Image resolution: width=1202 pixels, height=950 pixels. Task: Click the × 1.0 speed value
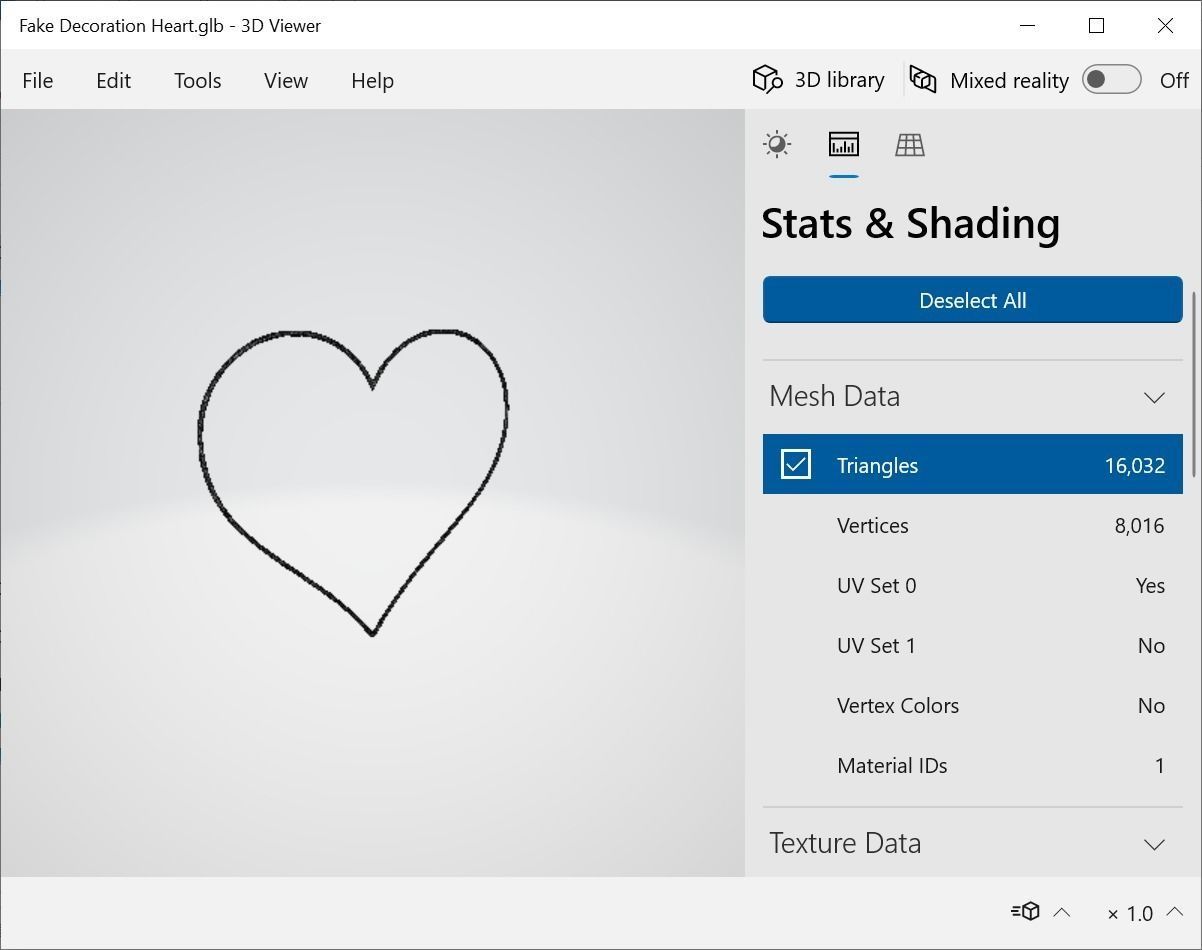coord(1130,913)
